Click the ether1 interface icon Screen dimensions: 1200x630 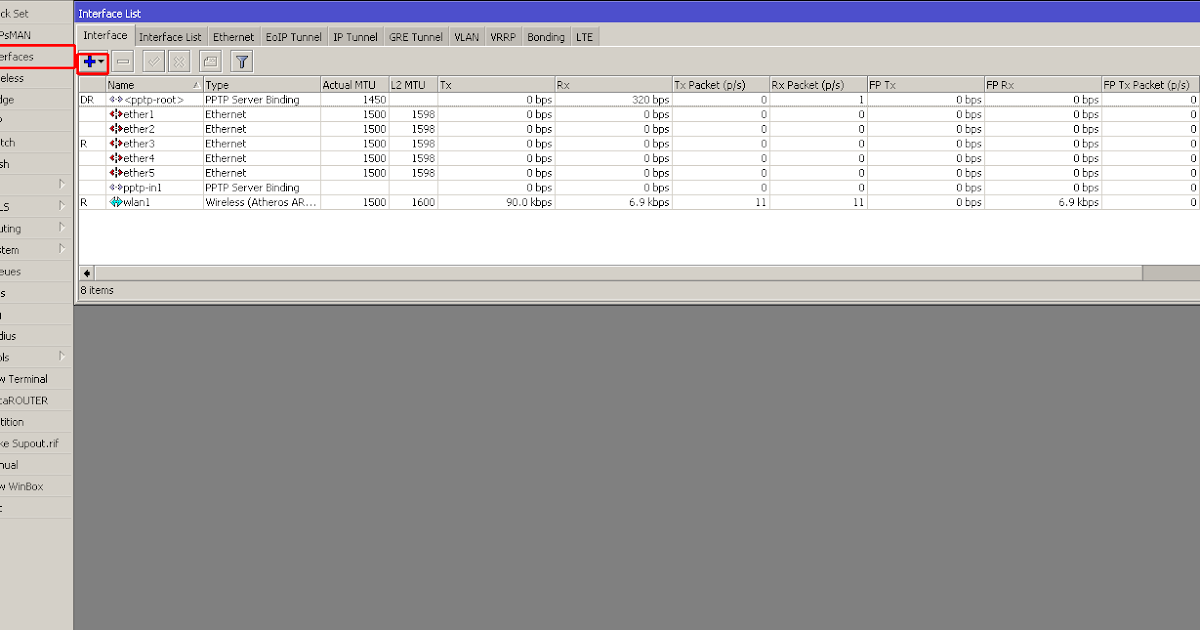click(x=117, y=114)
